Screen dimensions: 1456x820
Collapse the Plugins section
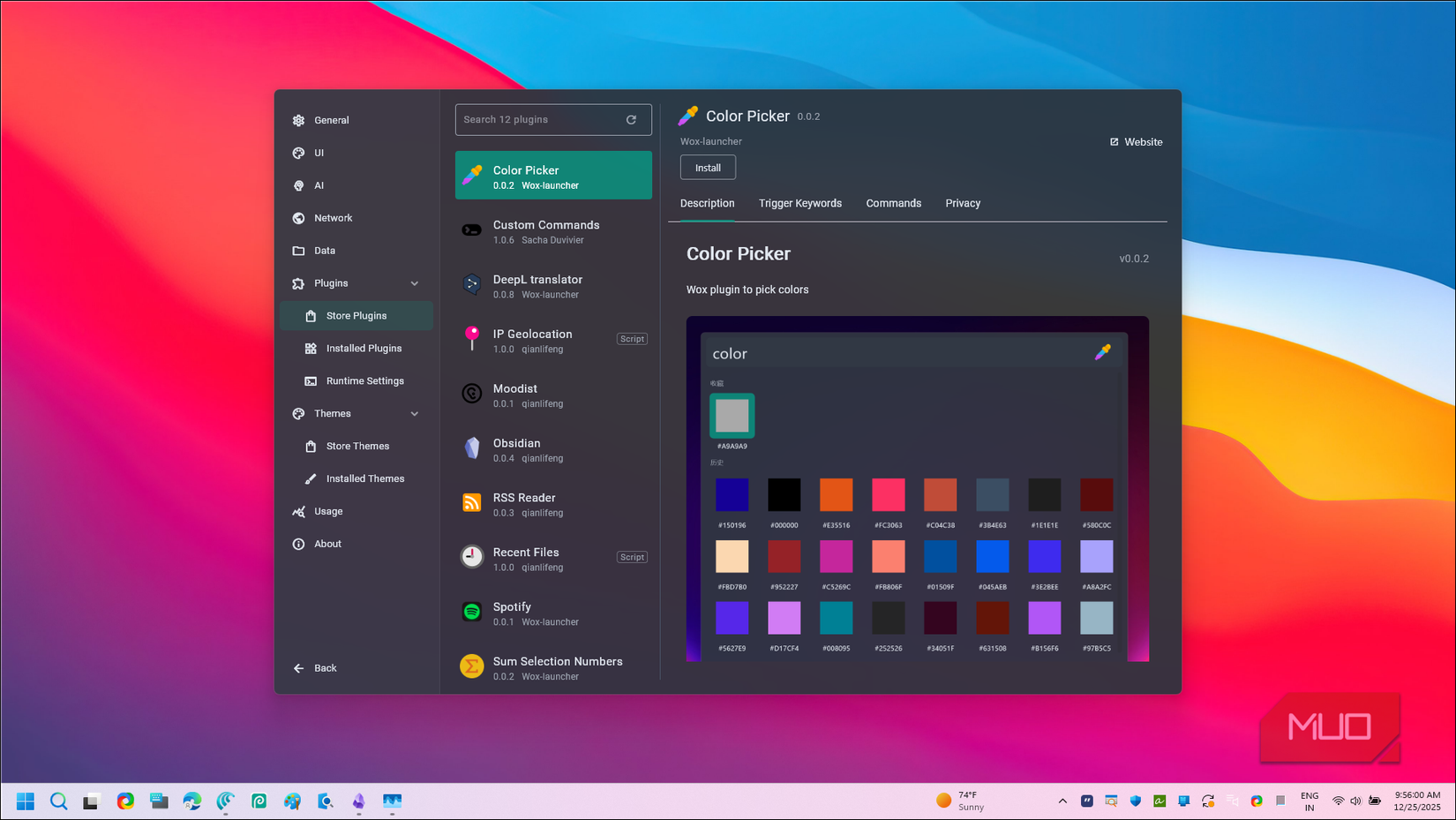click(x=415, y=282)
